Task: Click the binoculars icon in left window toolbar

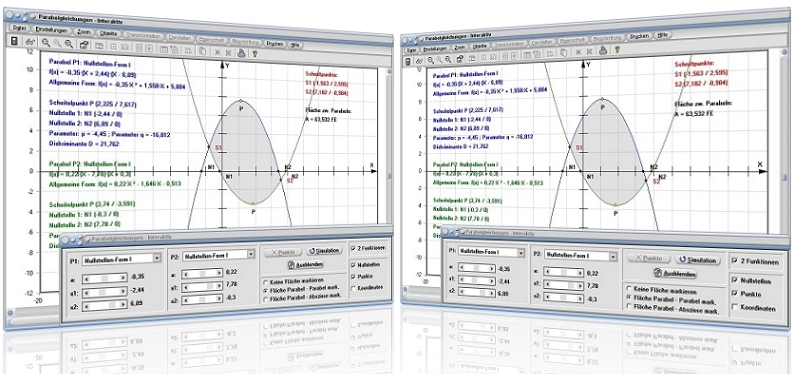Action: click(29, 42)
